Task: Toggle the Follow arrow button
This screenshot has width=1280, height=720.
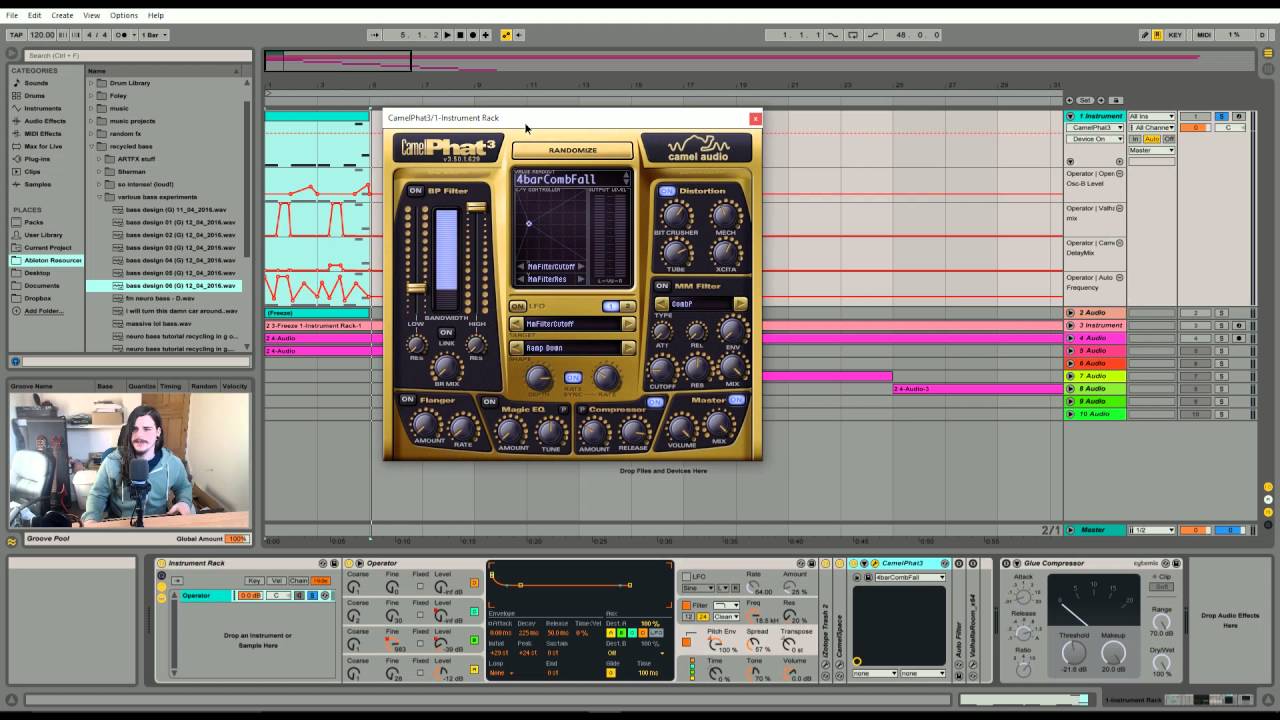Action: (x=375, y=35)
